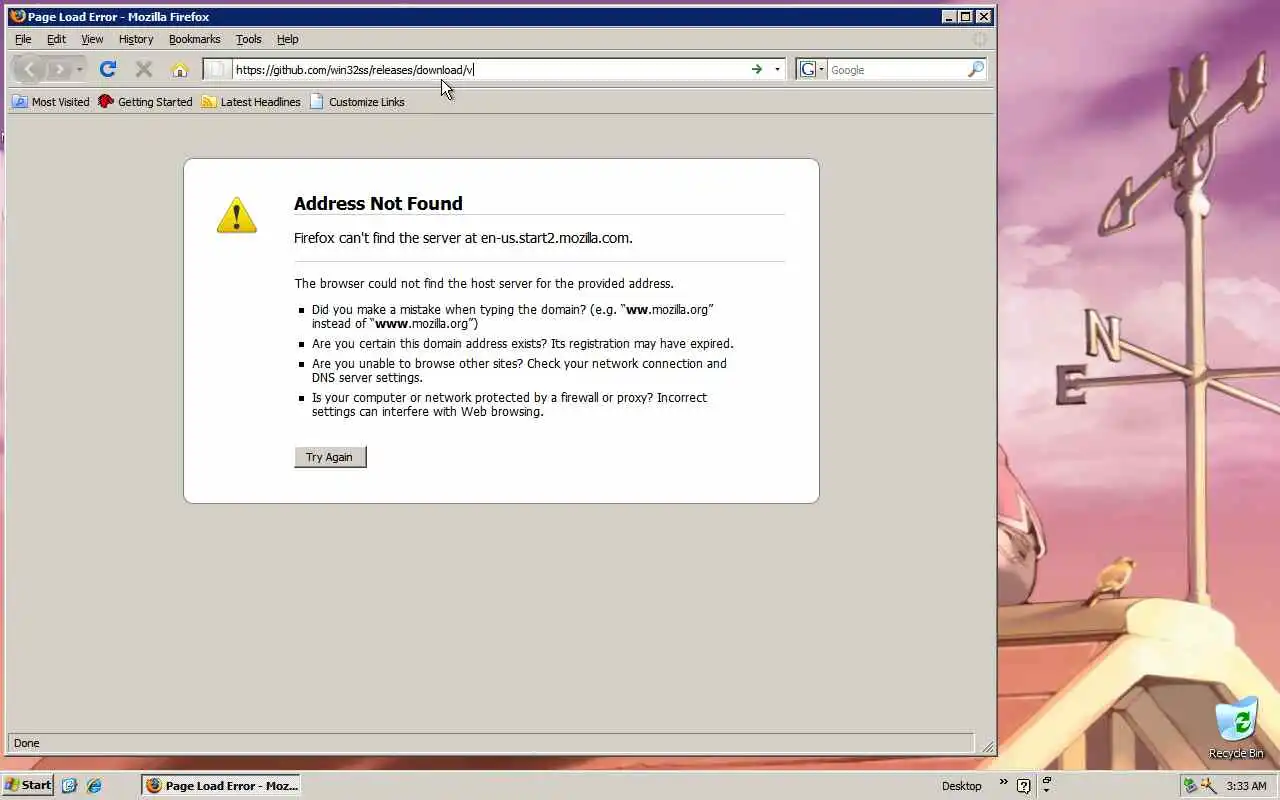Click the Desktop toolbar label in taskbar
Image resolution: width=1280 pixels, height=800 pixels.
[962, 786]
